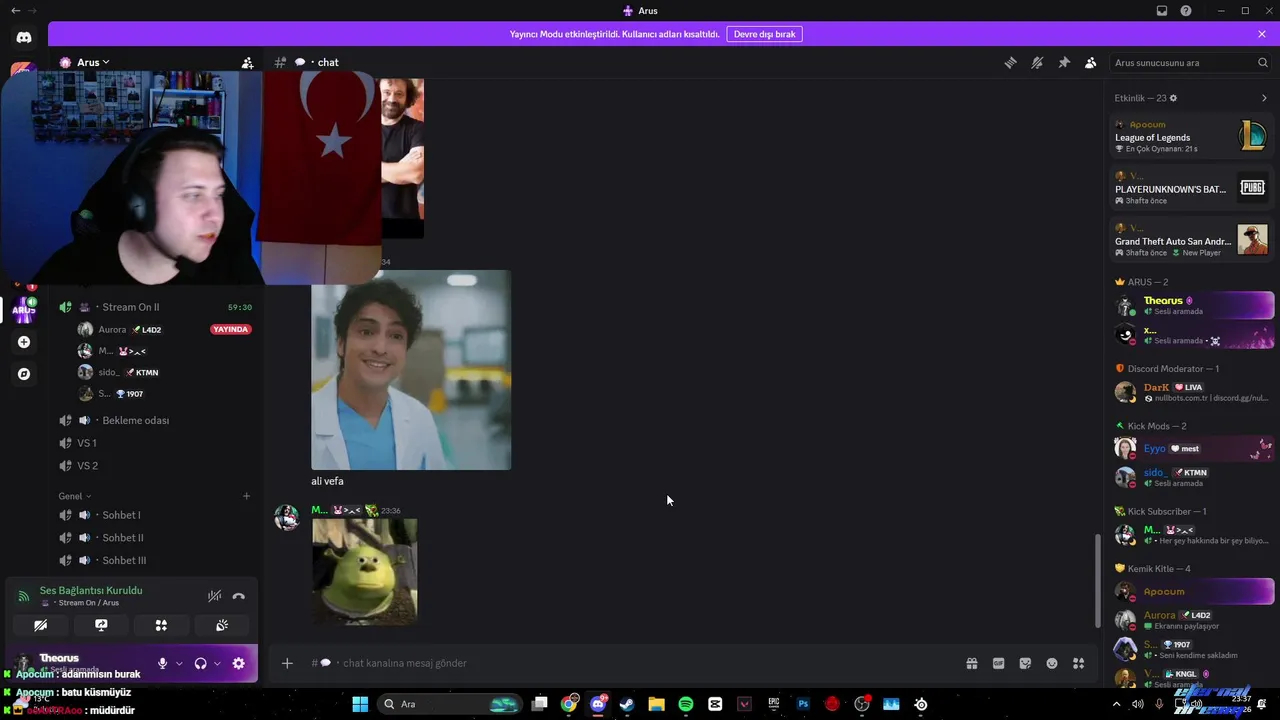
Task: Open the soundboard button
Action: tap(222, 625)
